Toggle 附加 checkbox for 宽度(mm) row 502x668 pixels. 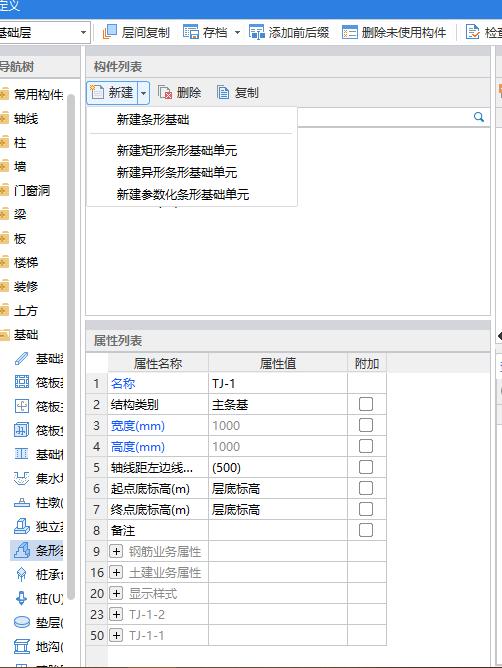[x=366, y=425]
